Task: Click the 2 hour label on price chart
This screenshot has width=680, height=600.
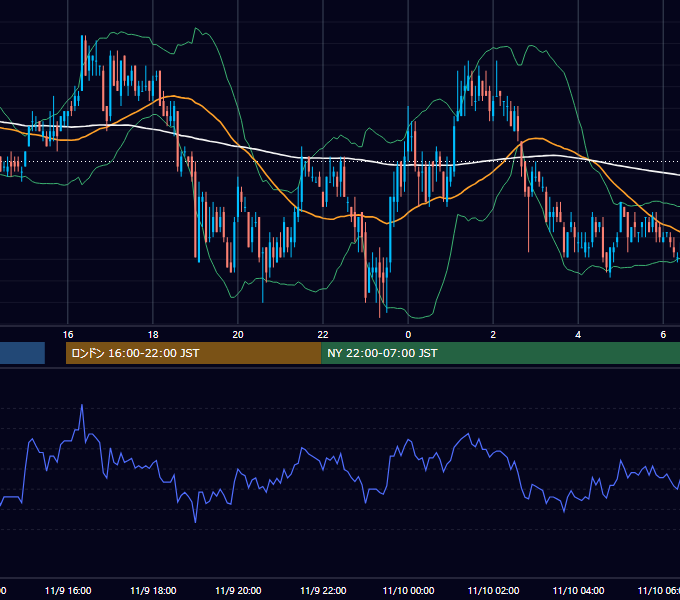Action: 493,334
